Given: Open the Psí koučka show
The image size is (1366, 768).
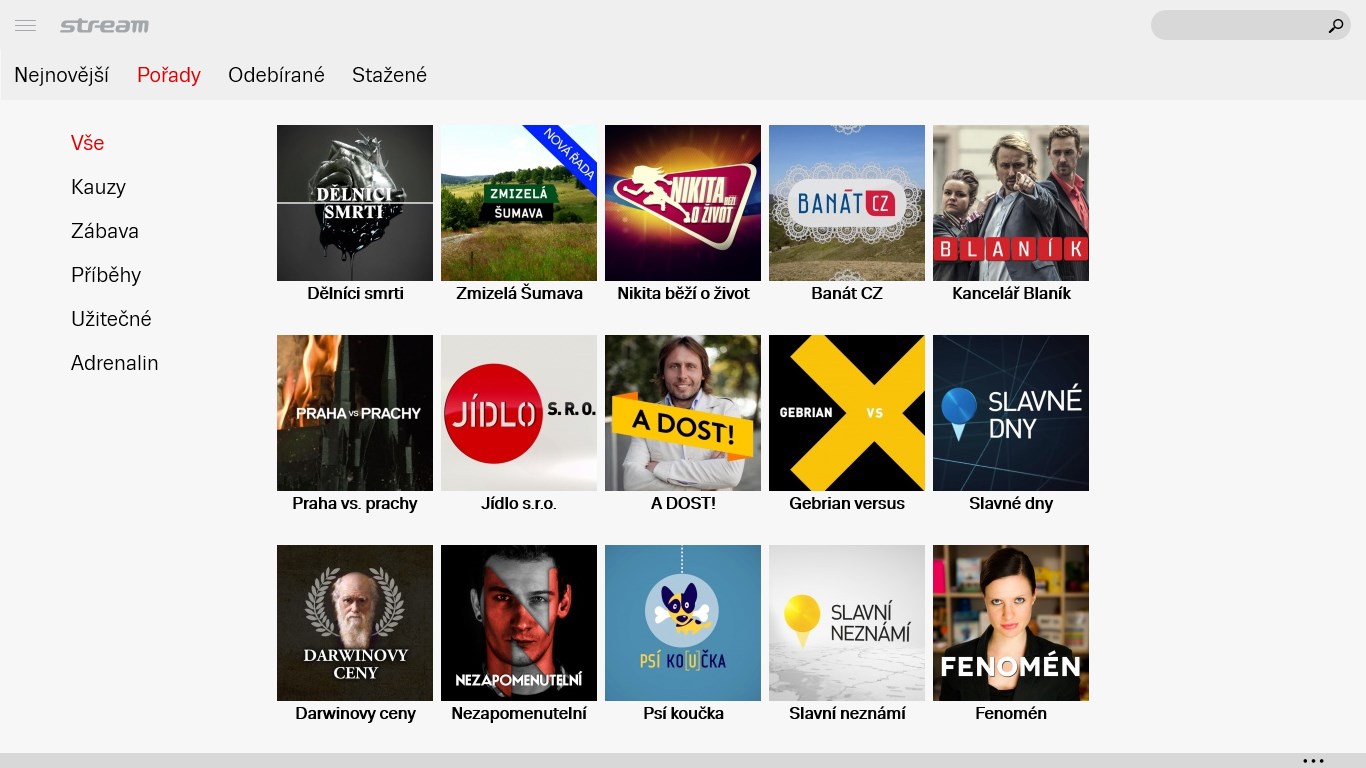Looking at the screenshot, I should 682,623.
